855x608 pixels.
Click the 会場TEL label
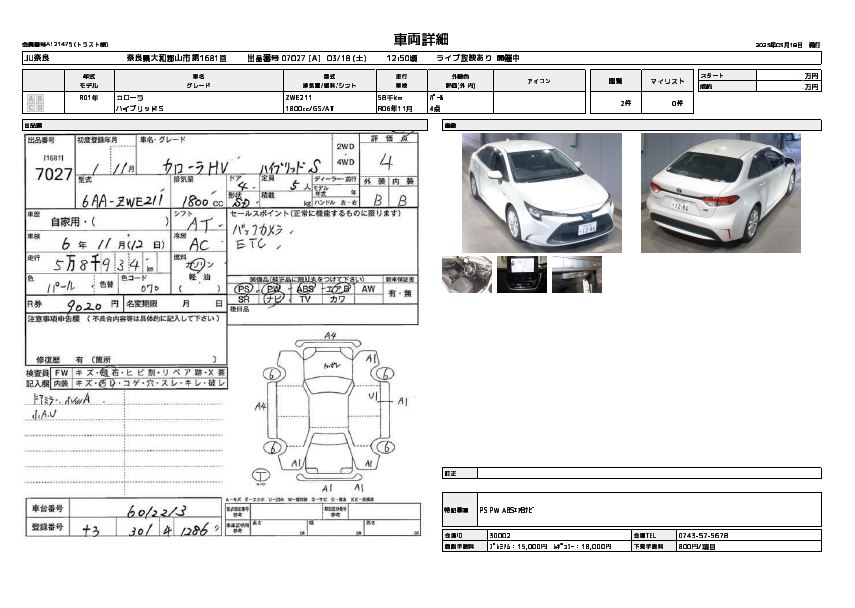click(x=645, y=535)
